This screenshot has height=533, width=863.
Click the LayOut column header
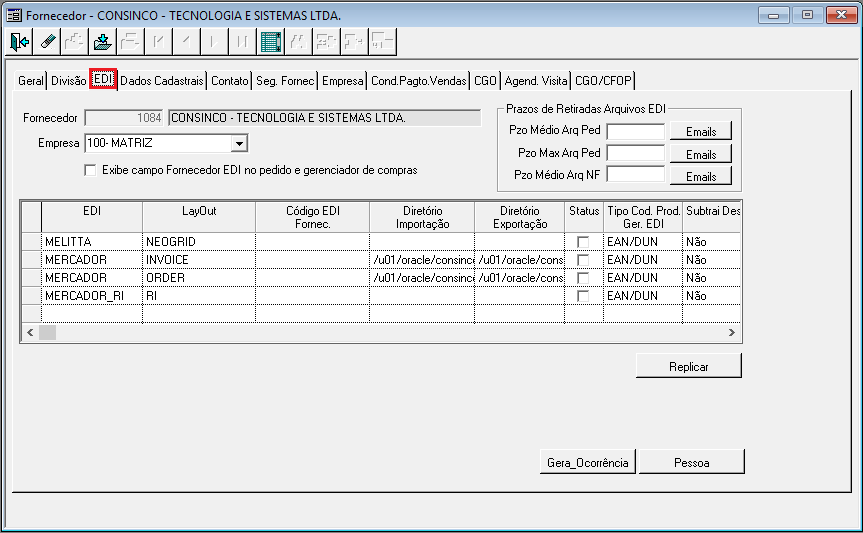(x=199, y=217)
